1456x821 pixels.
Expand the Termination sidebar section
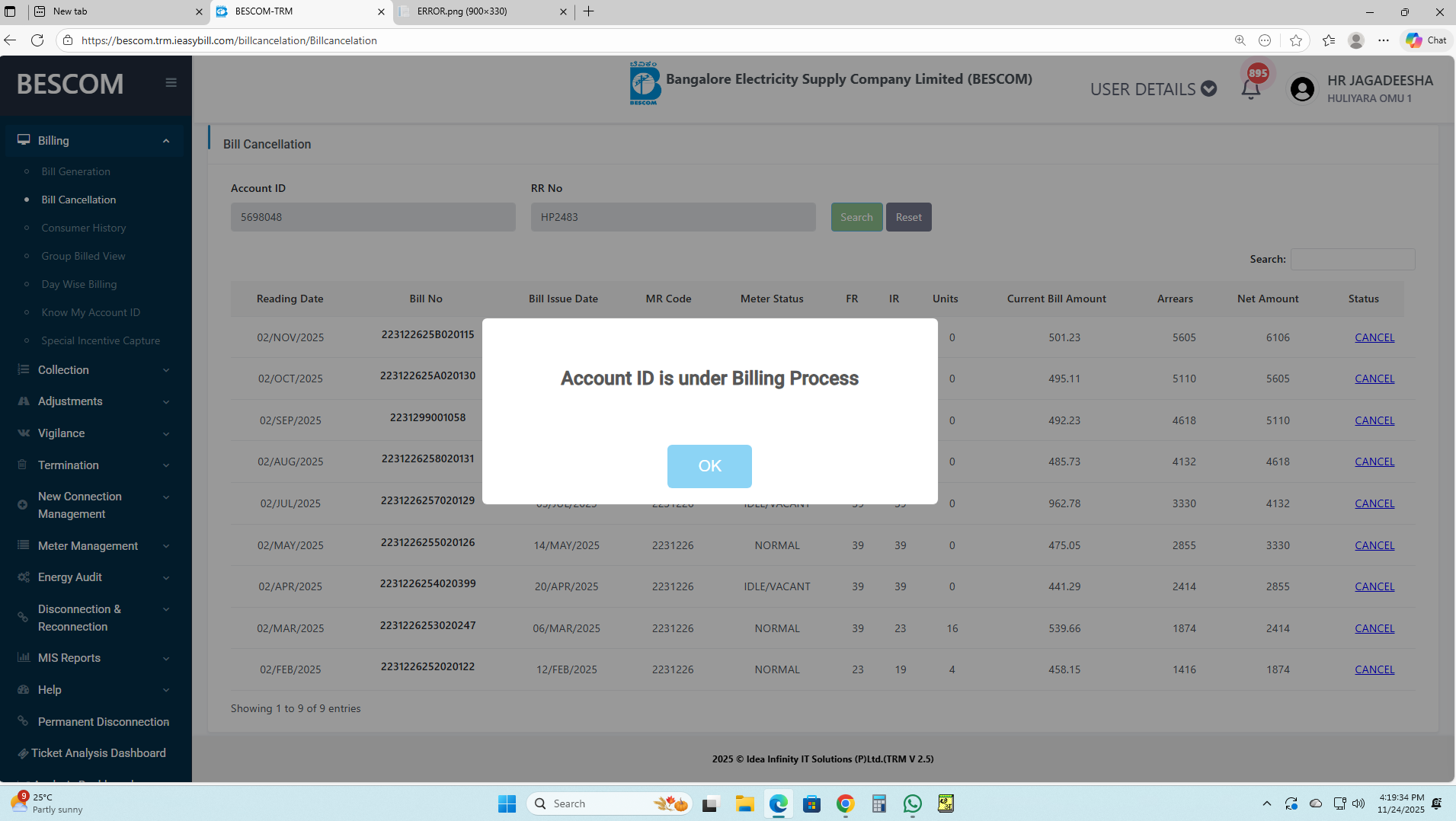[x=94, y=465]
